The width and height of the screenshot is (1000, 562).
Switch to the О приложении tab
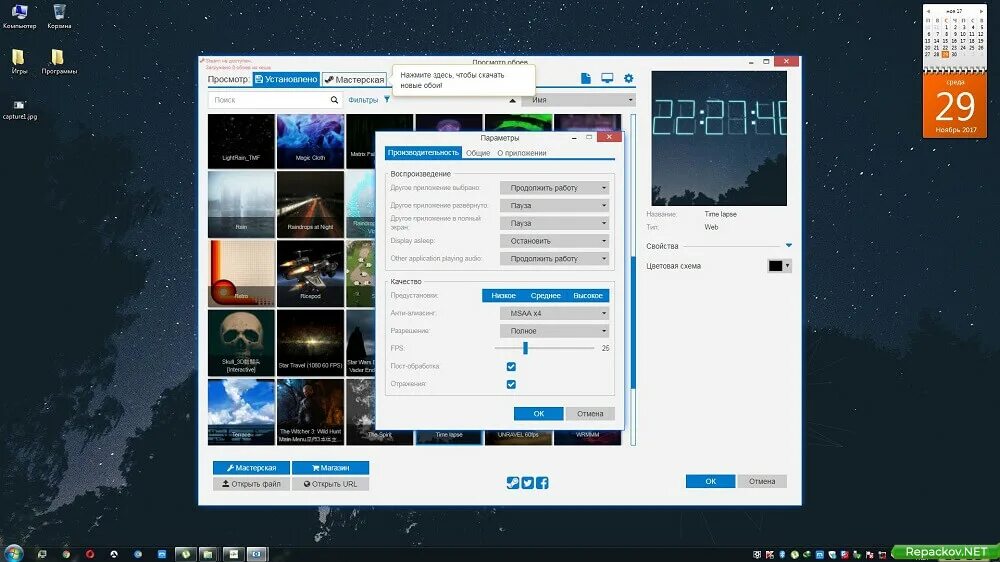pos(522,153)
